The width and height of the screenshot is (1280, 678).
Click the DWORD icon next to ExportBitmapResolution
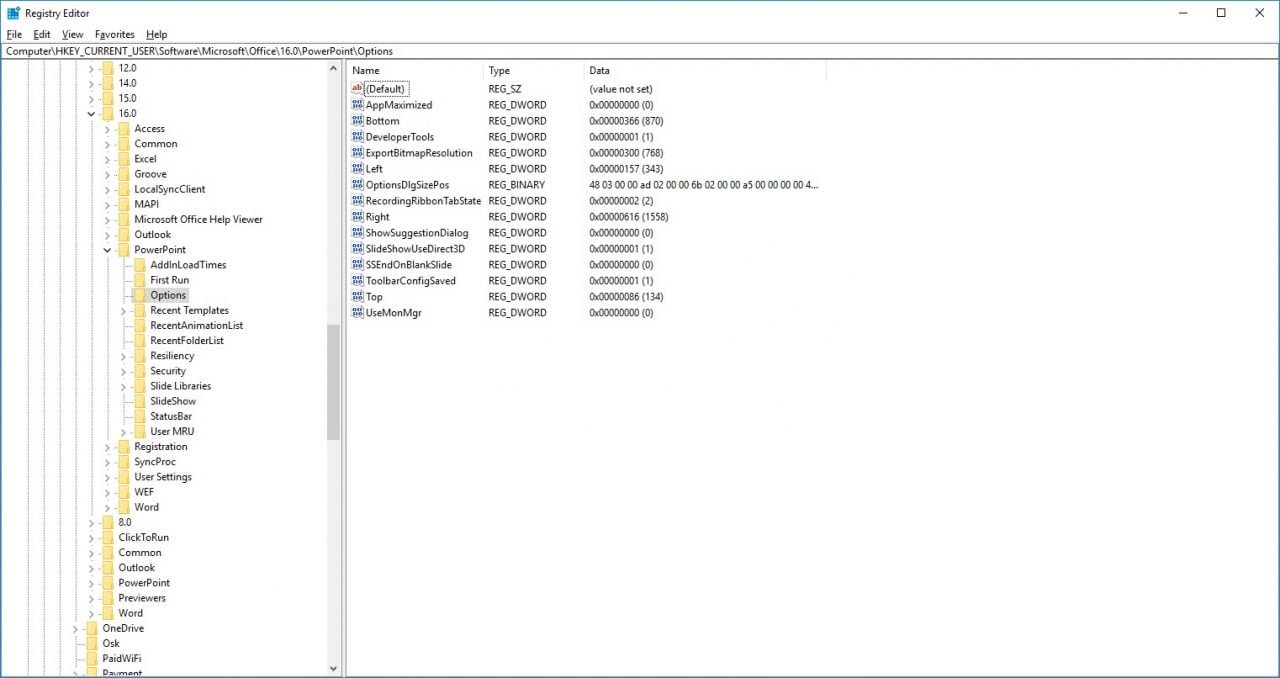[x=357, y=153]
